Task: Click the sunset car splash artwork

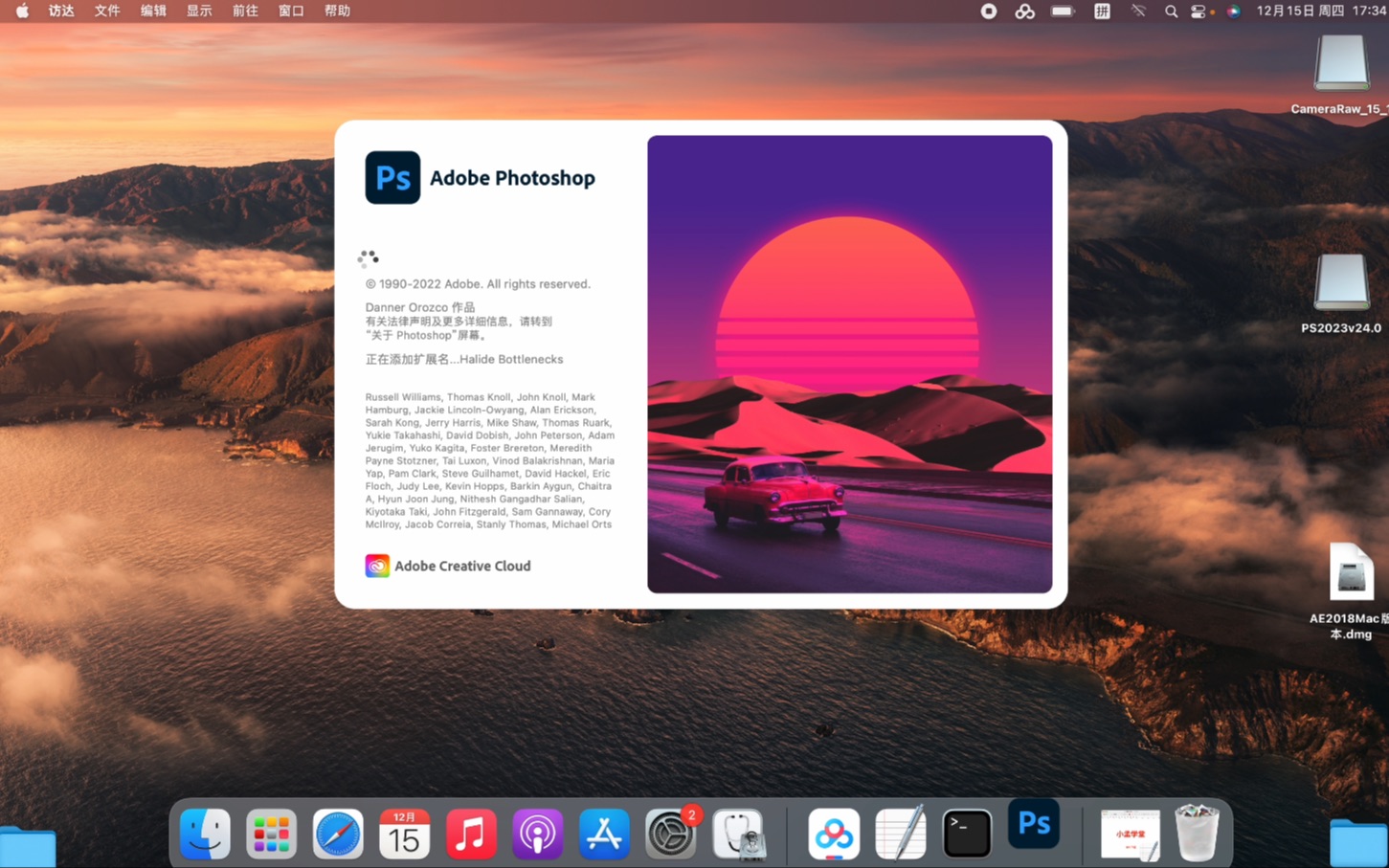Action: (x=849, y=364)
